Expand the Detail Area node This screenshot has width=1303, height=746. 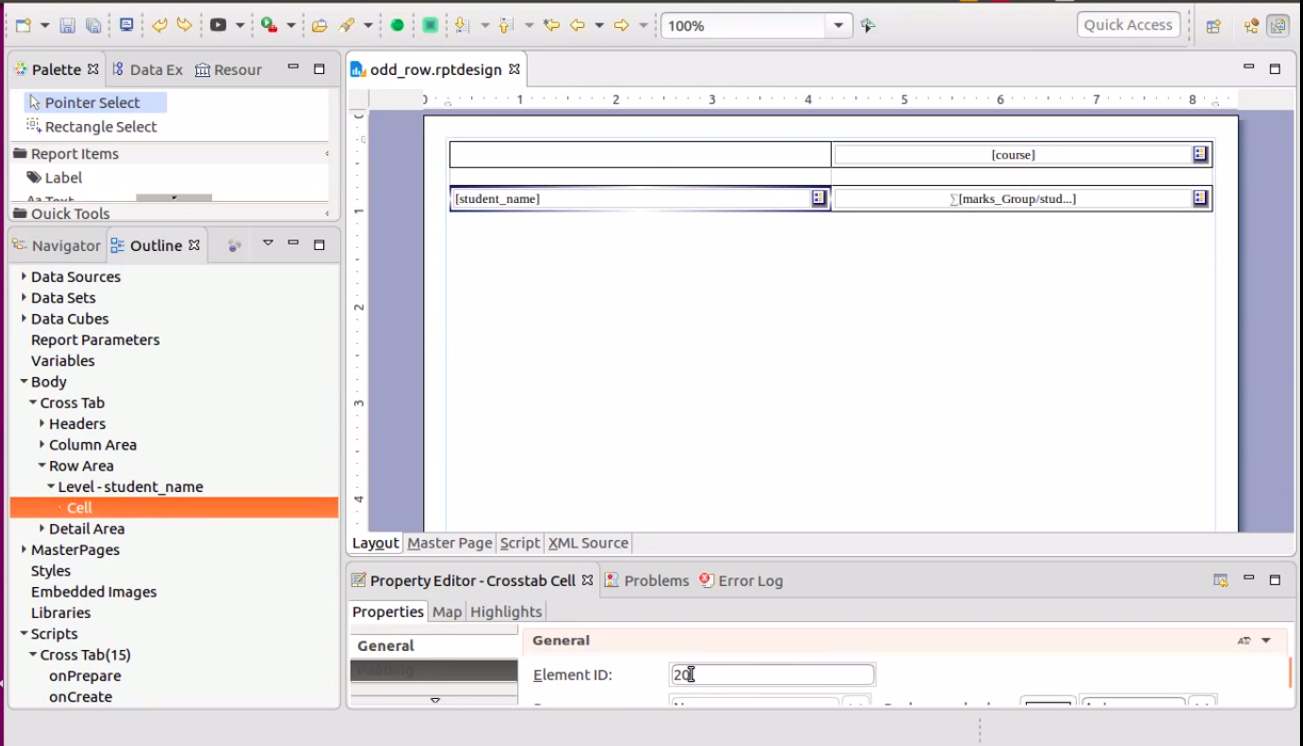[x=42, y=529]
